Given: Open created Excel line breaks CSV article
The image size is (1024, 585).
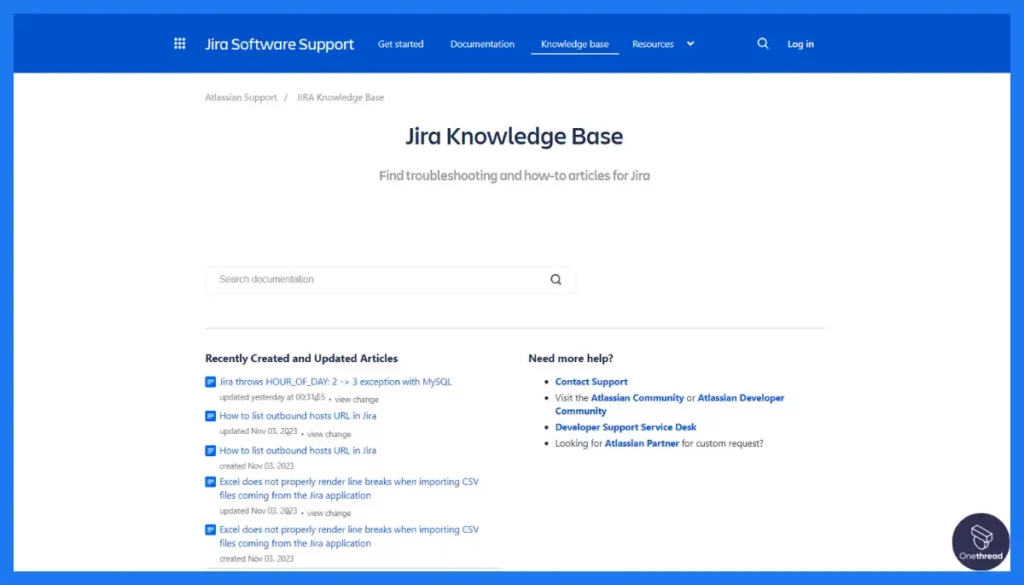Looking at the screenshot, I should point(349,536).
